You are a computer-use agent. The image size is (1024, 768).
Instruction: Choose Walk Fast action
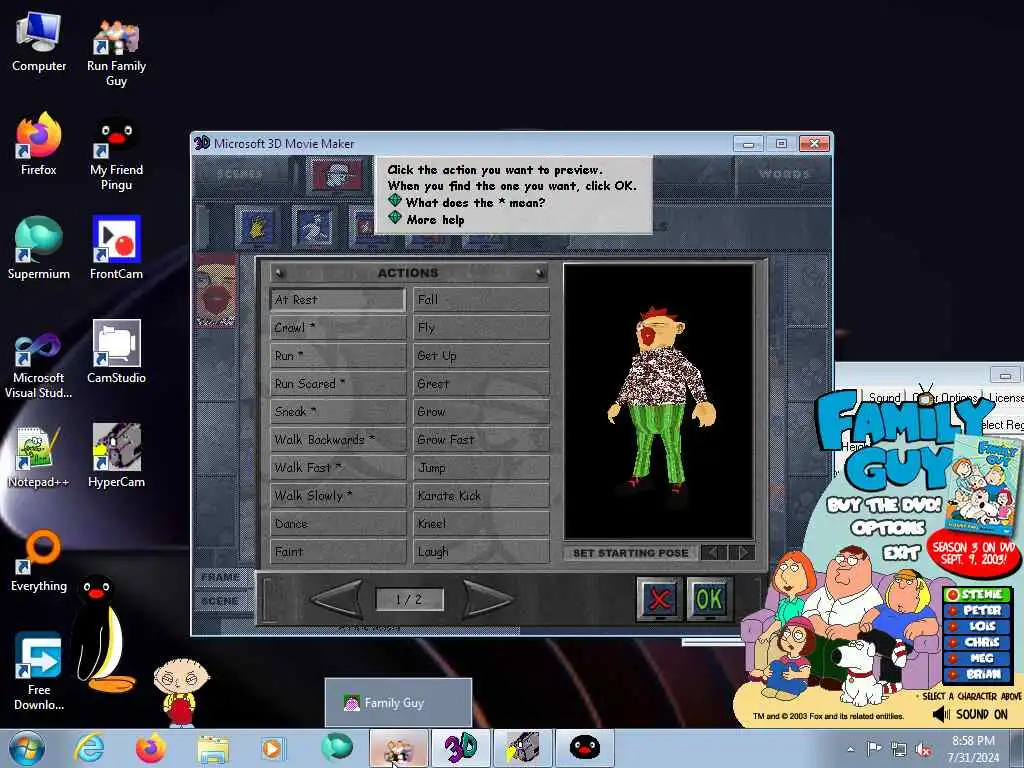[x=338, y=468]
